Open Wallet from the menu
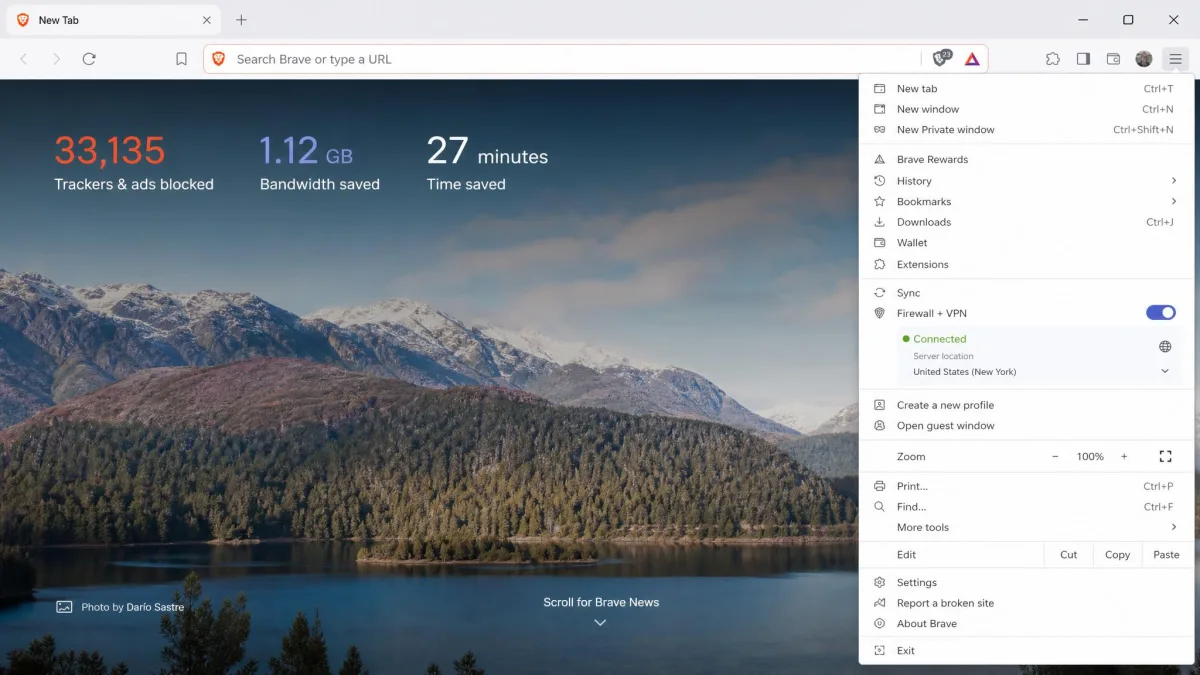This screenshot has width=1200, height=675. coord(1026,243)
